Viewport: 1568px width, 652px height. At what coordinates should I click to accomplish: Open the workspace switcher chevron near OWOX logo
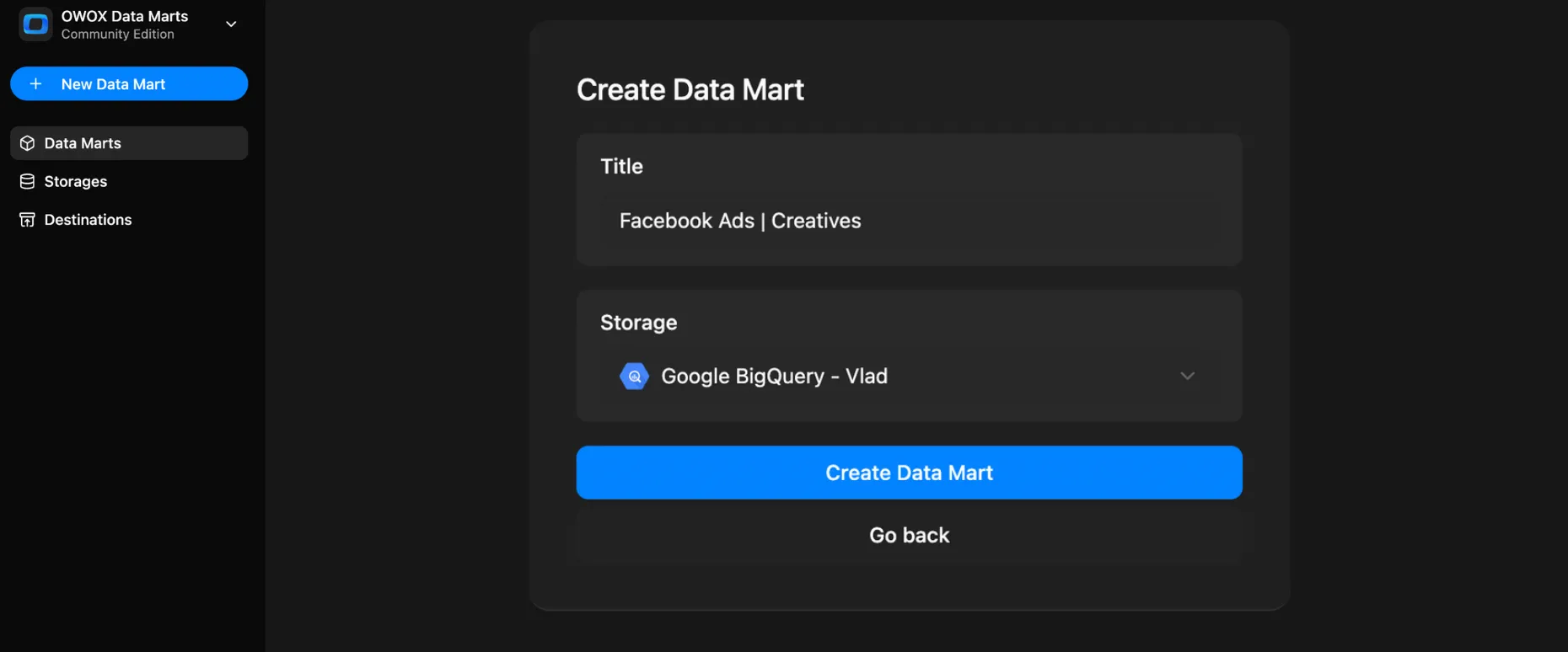[230, 24]
